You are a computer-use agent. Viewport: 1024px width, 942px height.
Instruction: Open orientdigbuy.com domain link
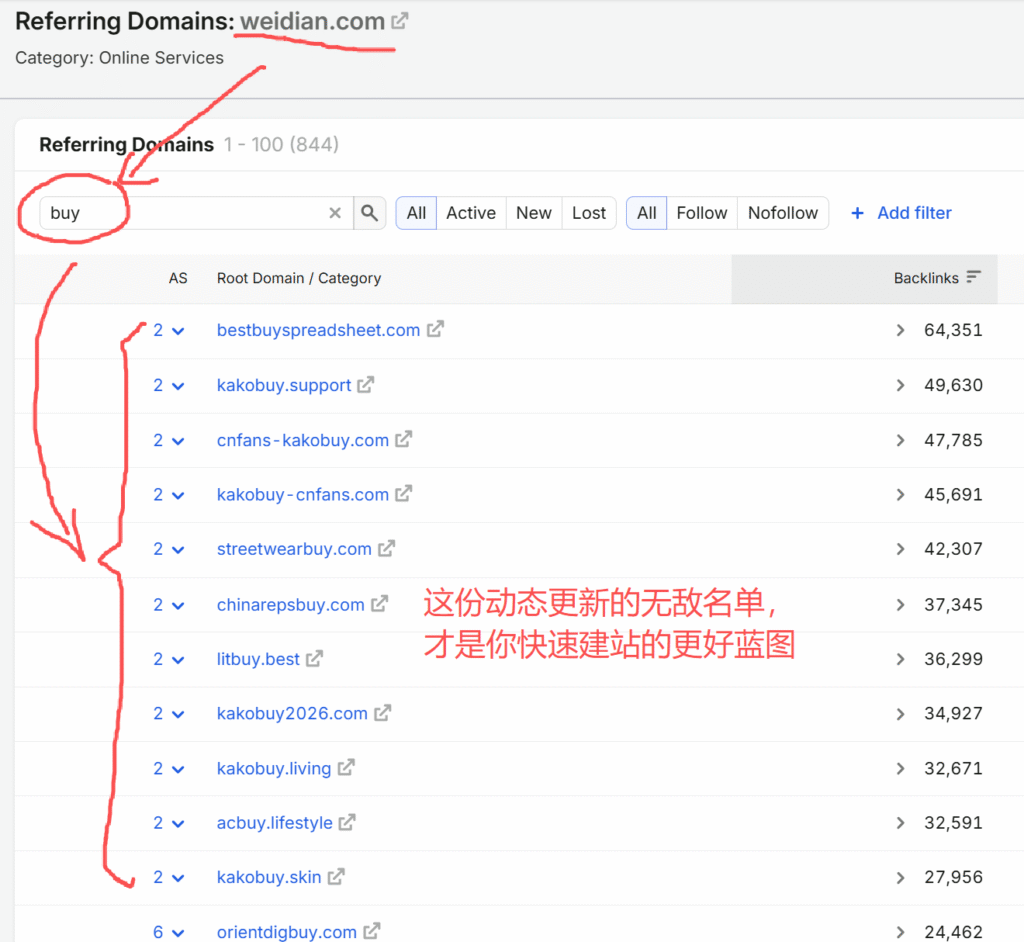pos(287,932)
